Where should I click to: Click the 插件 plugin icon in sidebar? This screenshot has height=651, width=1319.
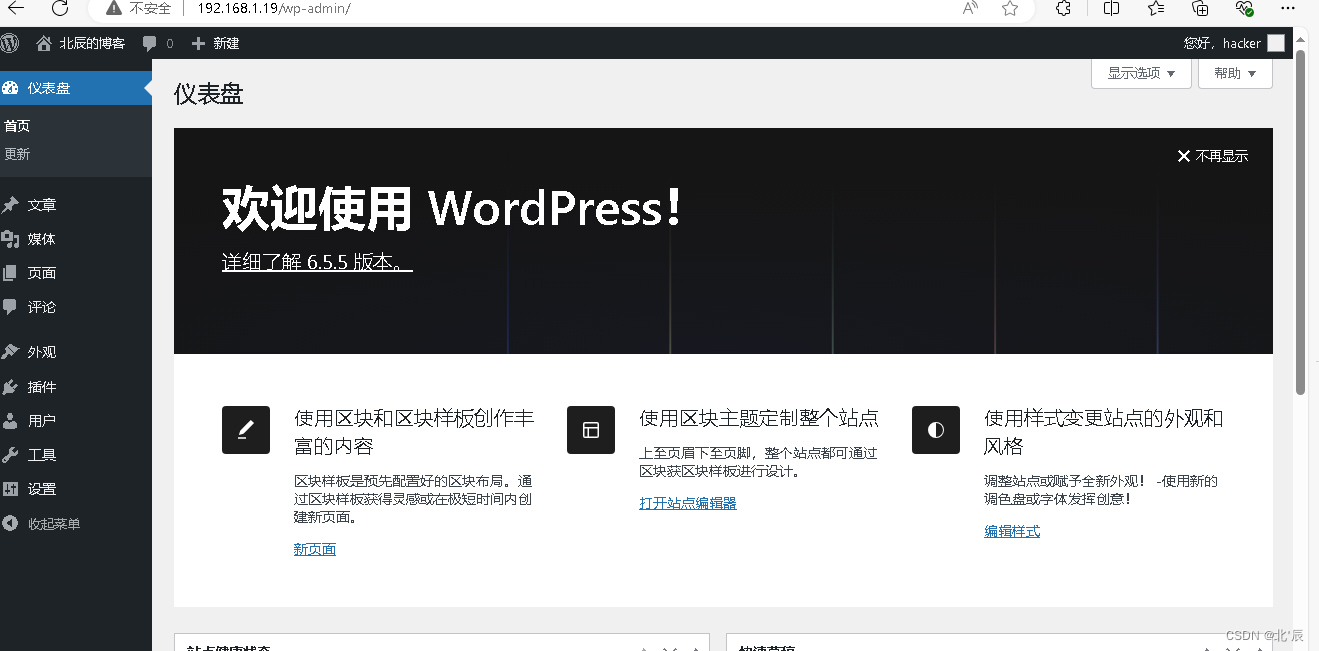tap(10, 387)
